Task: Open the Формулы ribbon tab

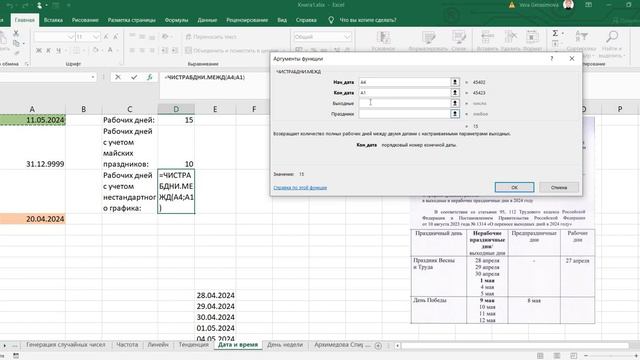Action: tap(176, 20)
